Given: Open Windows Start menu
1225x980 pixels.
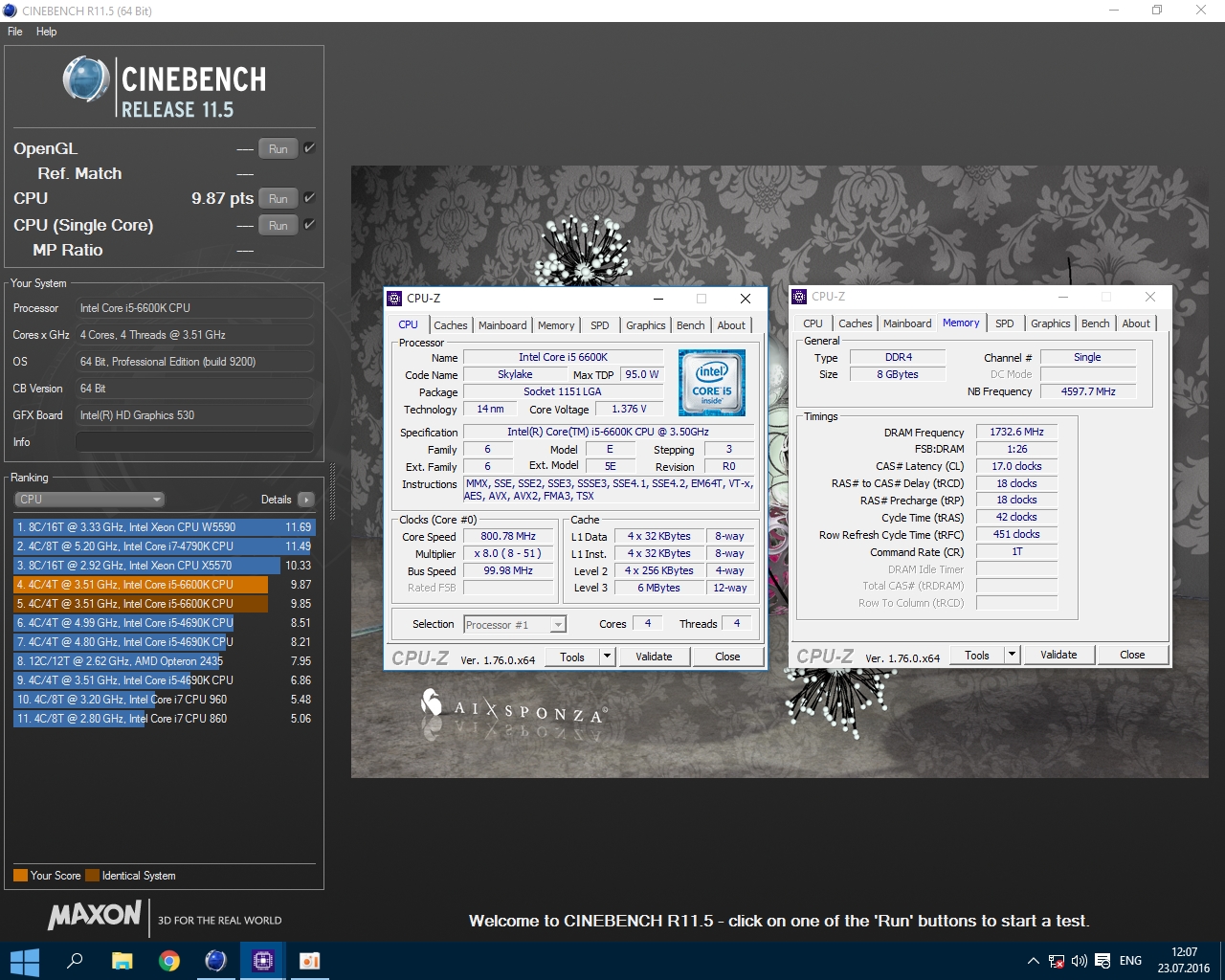Looking at the screenshot, I should (x=24, y=961).
